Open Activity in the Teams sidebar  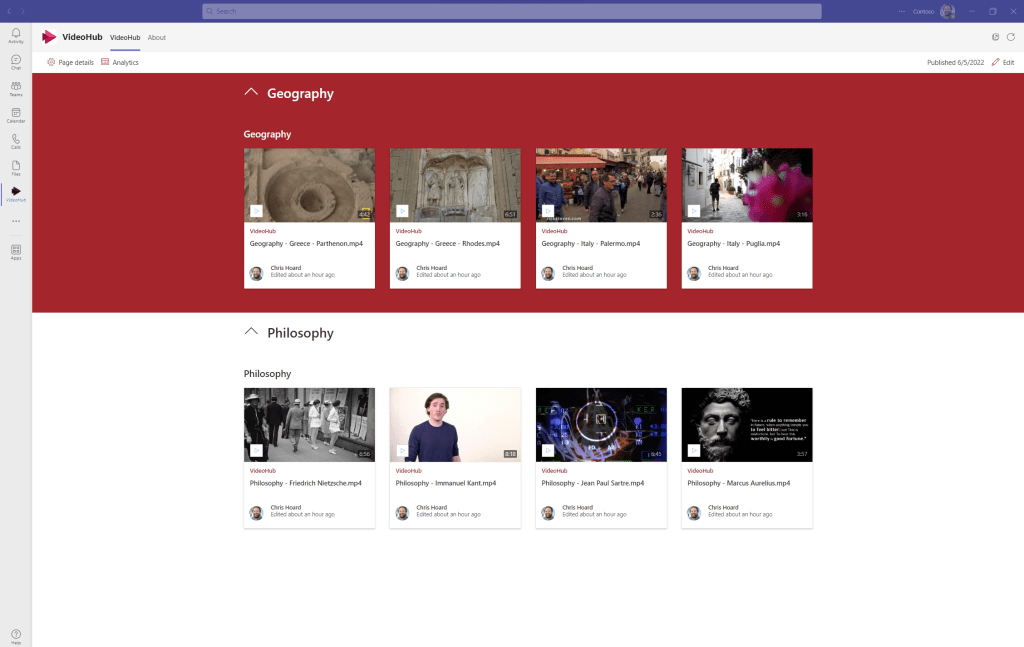[x=16, y=35]
